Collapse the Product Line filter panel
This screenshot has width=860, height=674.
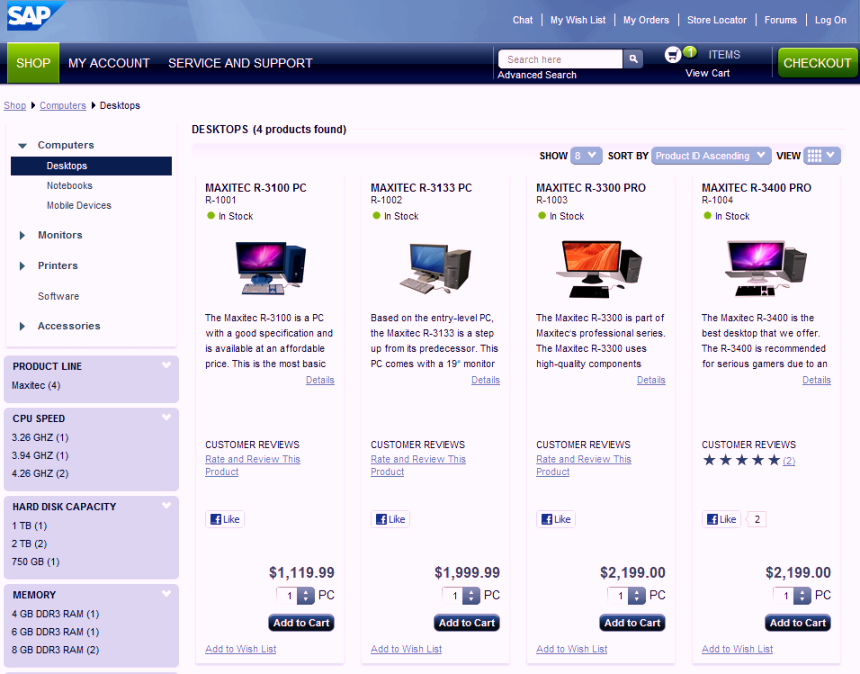(x=166, y=365)
